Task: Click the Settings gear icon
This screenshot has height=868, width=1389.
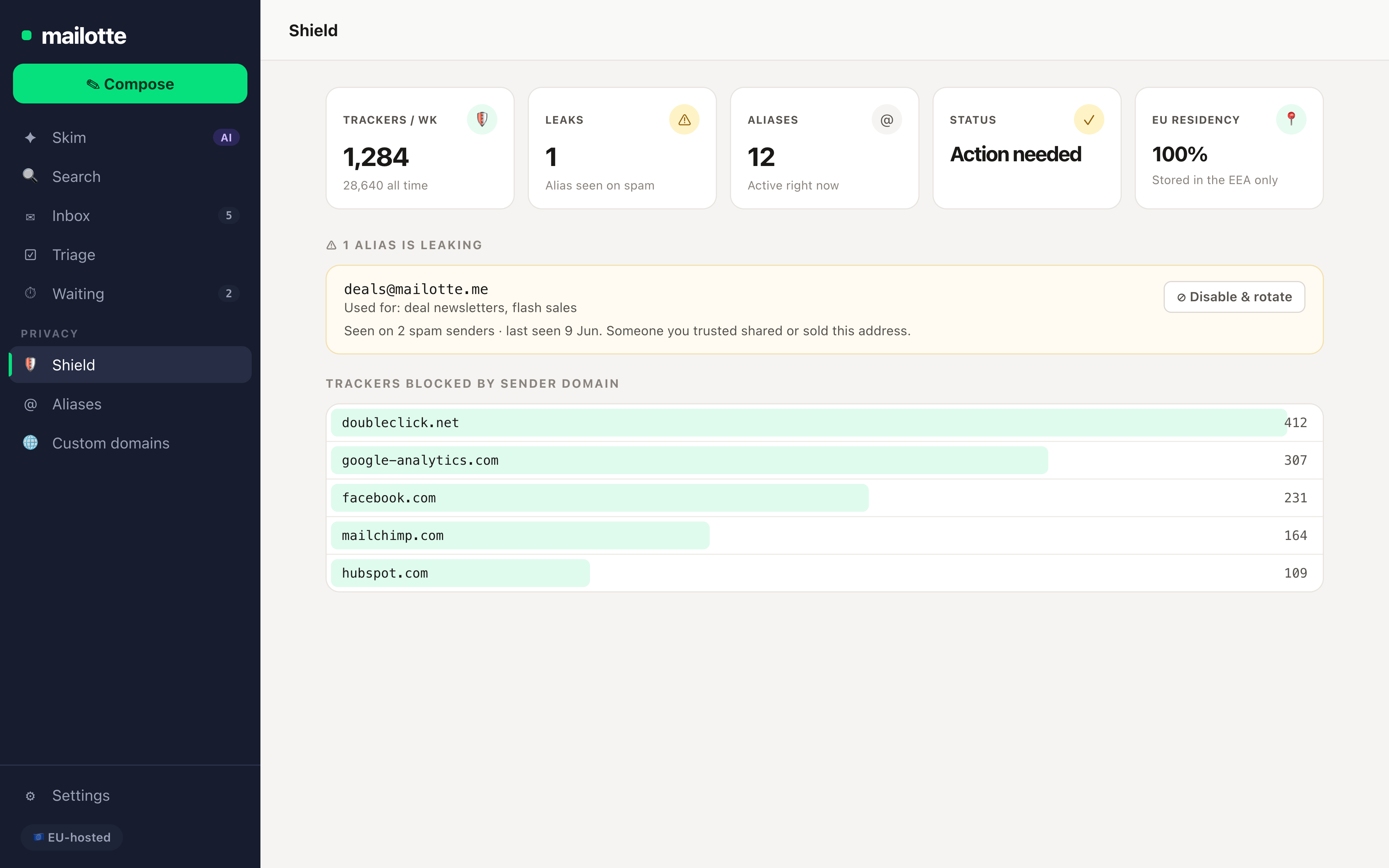Action: [x=30, y=796]
